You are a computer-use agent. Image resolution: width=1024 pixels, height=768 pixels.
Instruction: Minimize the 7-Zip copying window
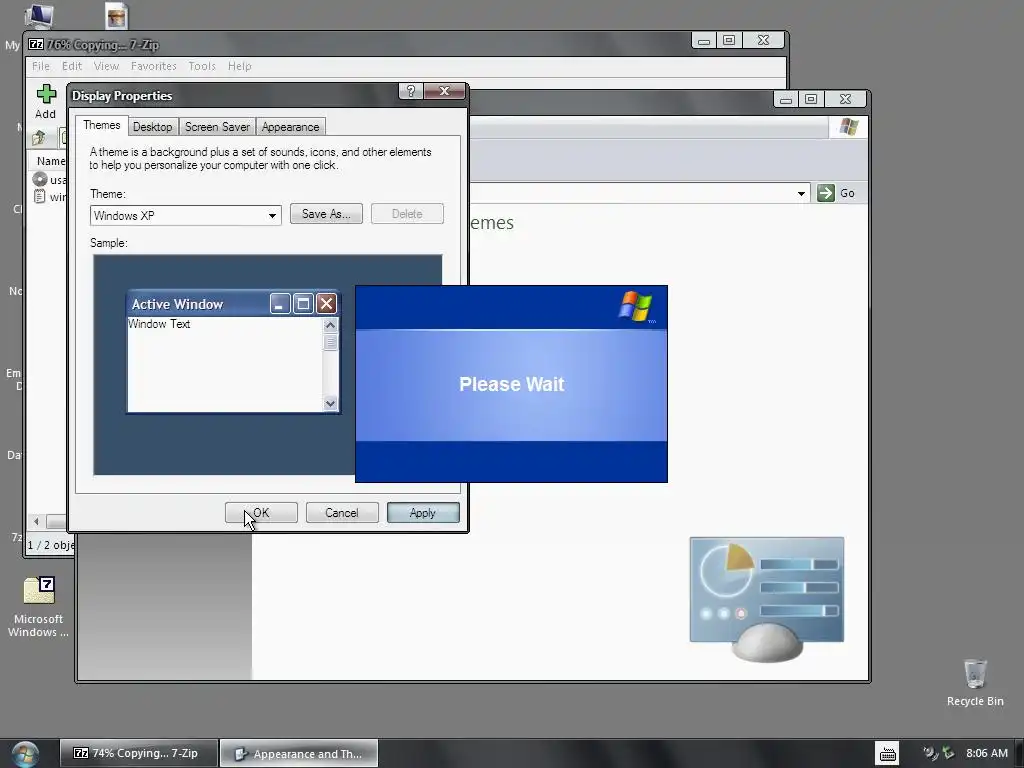704,40
